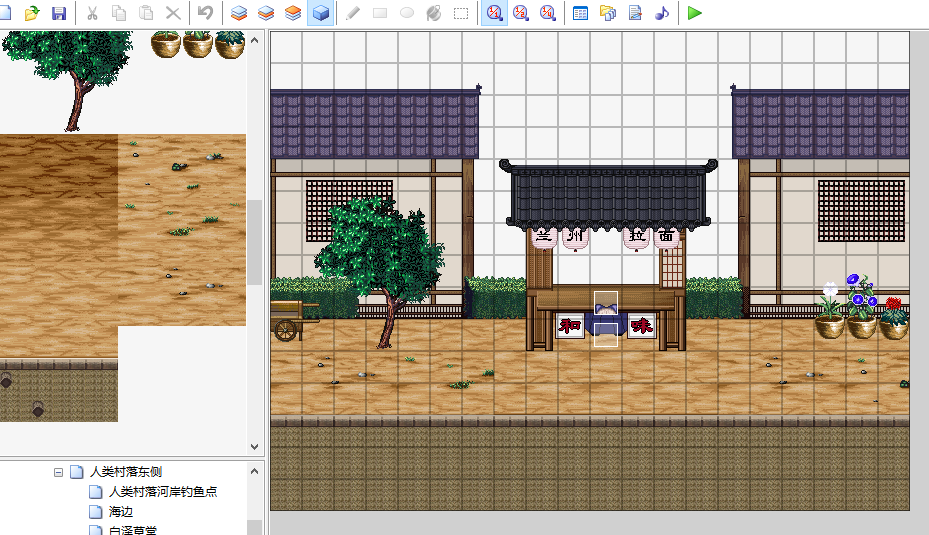
Task: Collapse the 人类村落东侧 map folder
Action: (x=58, y=472)
